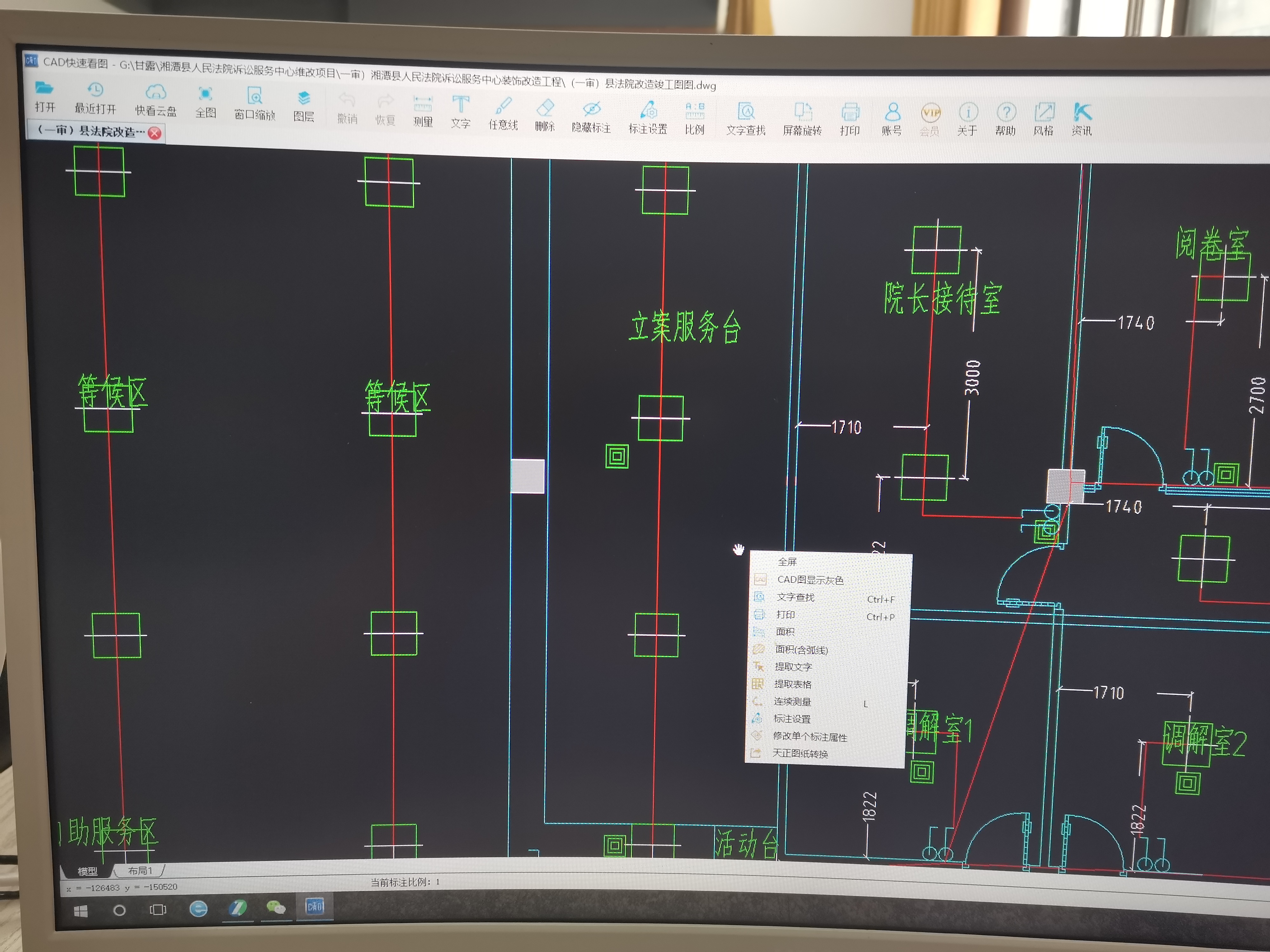The width and height of the screenshot is (1270, 952).
Task: Close the 县法院改造 drawing tab
Action: (154, 133)
